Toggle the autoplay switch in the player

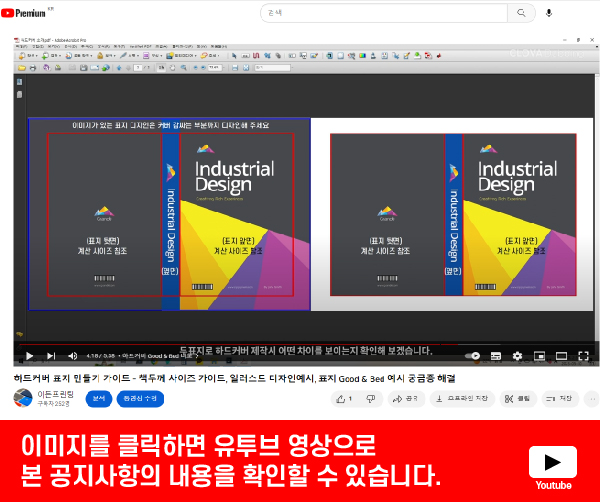(x=473, y=356)
